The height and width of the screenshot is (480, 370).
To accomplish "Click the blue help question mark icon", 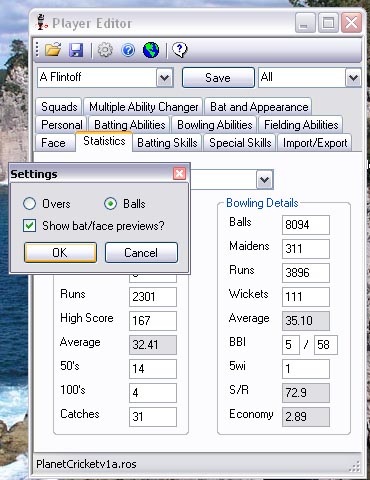I will (x=128, y=50).
